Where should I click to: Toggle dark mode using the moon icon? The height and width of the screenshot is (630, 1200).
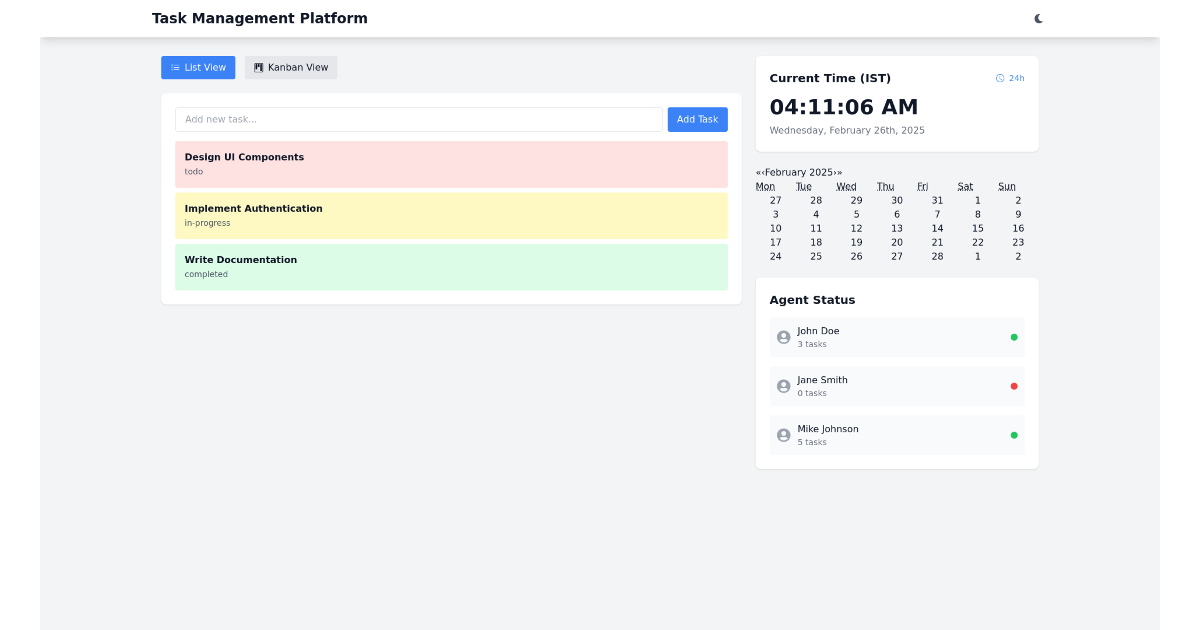[x=1038, y=18]
